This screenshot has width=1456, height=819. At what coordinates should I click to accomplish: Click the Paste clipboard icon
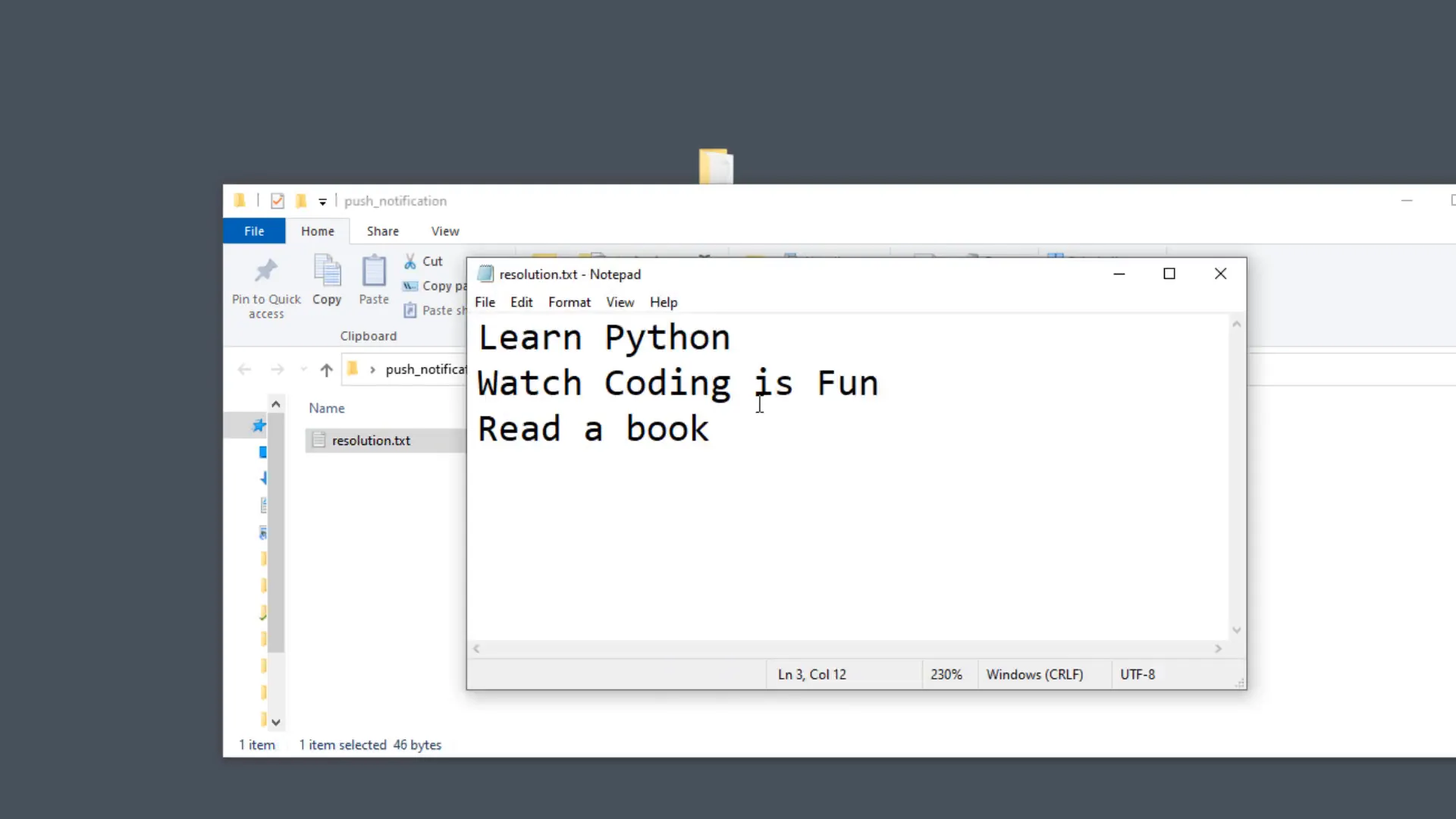pyautogui.click(x=374, y=271)
